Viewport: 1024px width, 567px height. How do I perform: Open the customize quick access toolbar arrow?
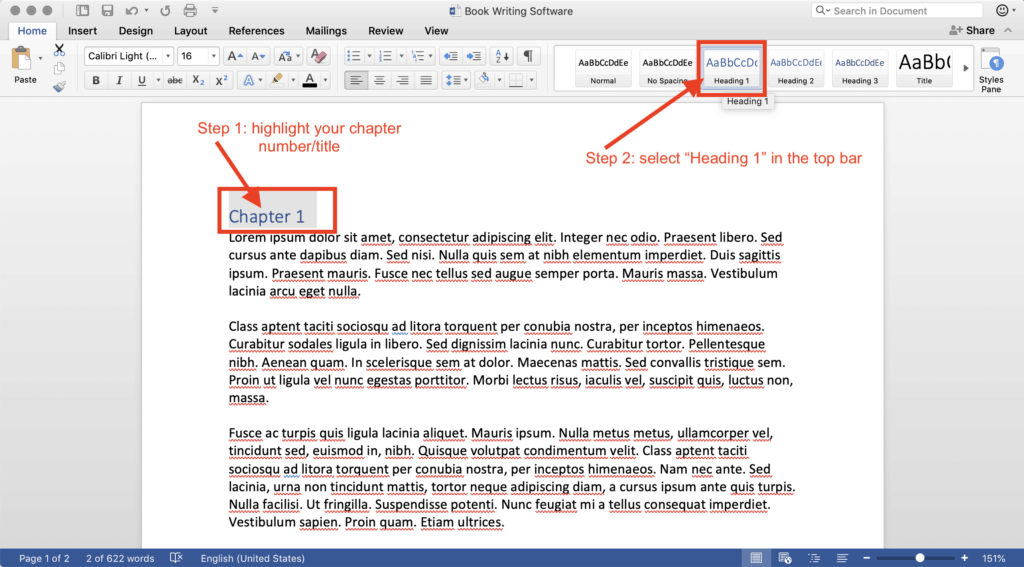[215, 10]
